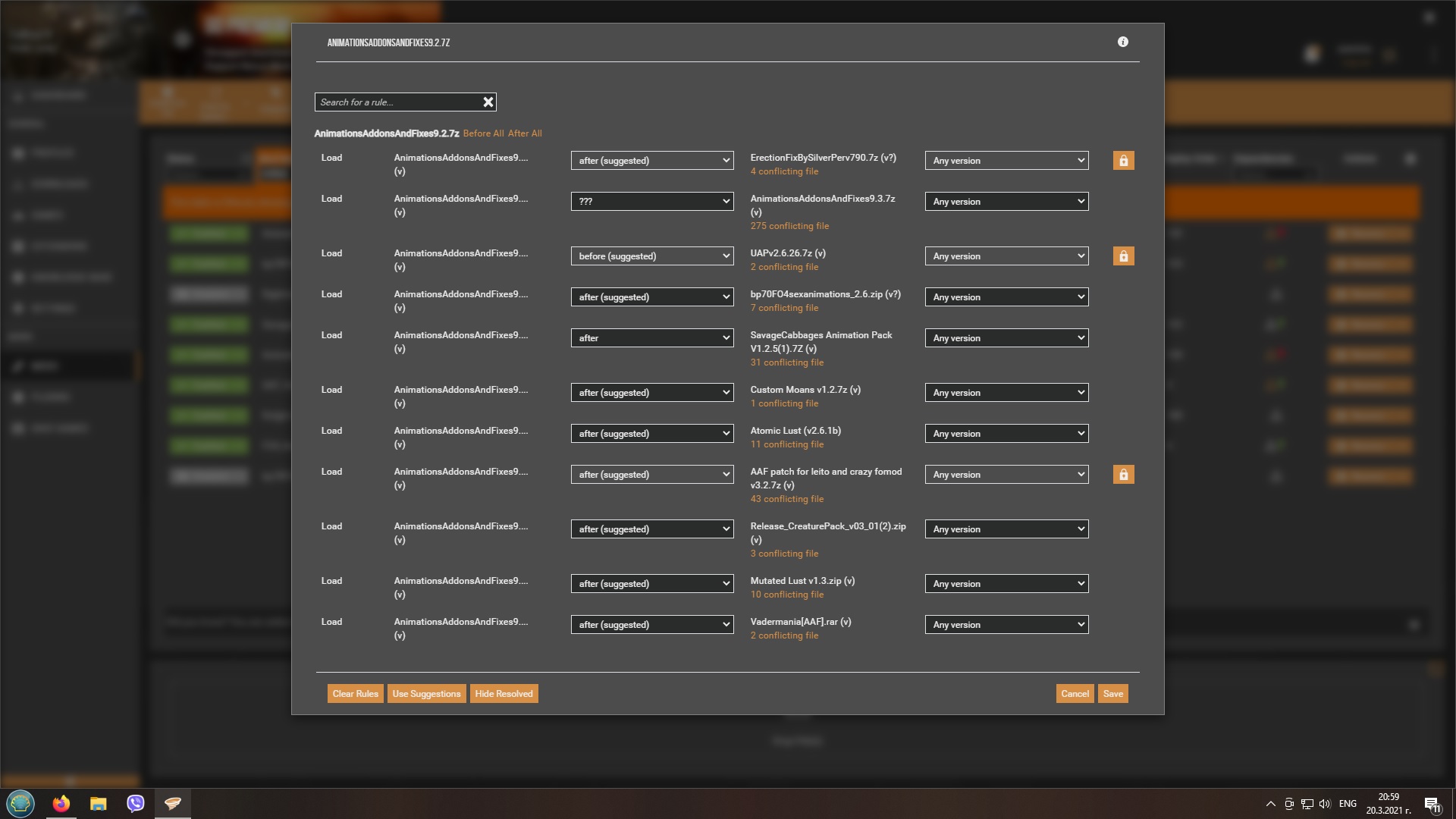Screen dimensions: 1456x819
Task: Toggle lock icon for ErectionFixBySilverPerv790 rule
Action: coord(1123,161)
